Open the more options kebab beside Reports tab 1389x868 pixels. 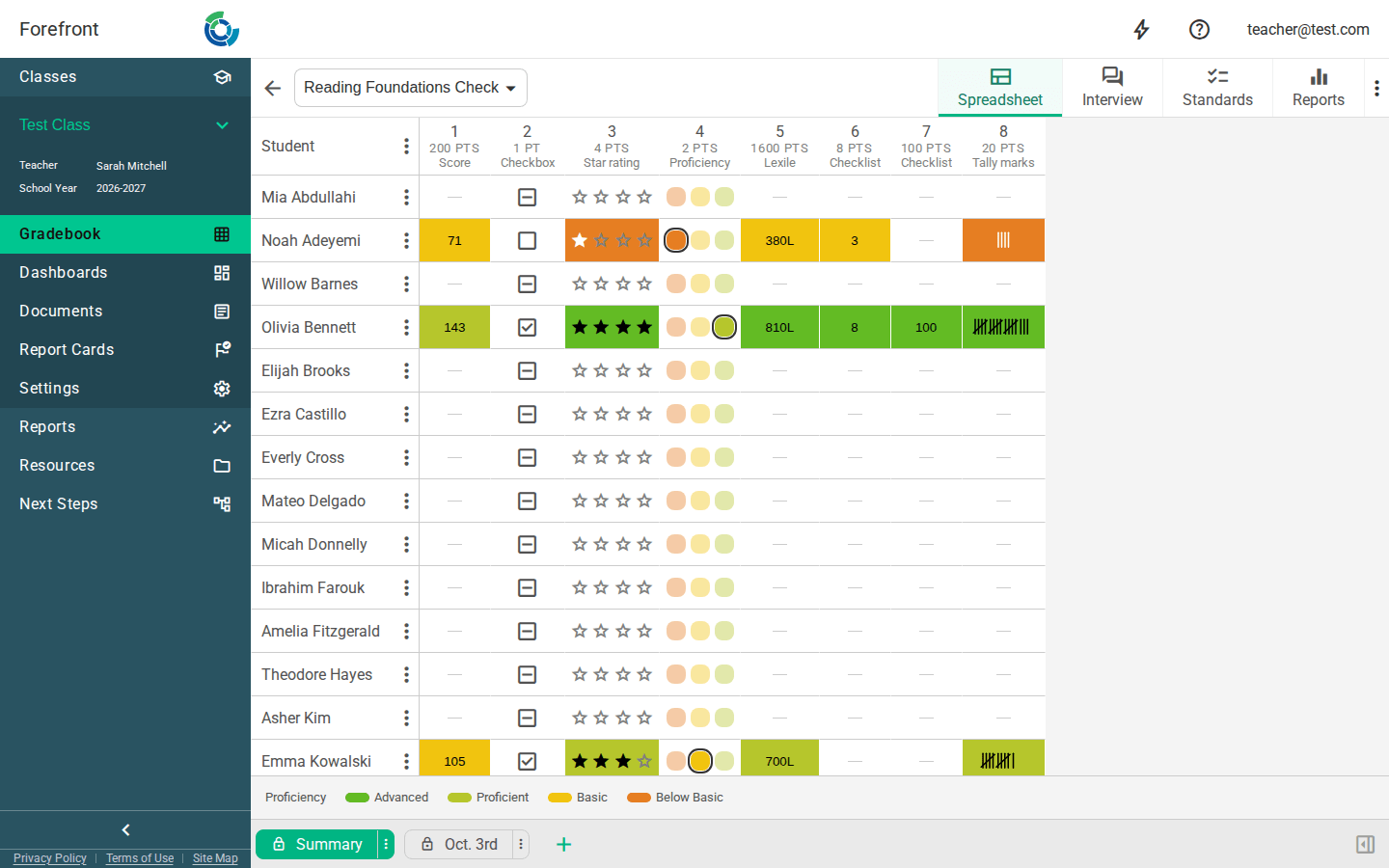point(1376,88)
